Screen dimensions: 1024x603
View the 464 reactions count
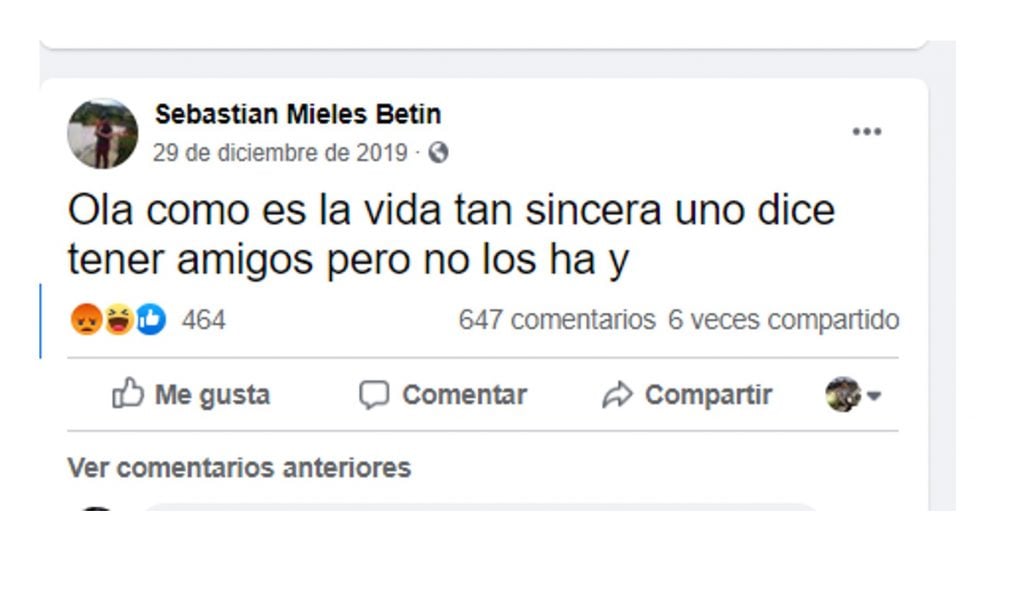pyautogui.click(x=203, y=320)
